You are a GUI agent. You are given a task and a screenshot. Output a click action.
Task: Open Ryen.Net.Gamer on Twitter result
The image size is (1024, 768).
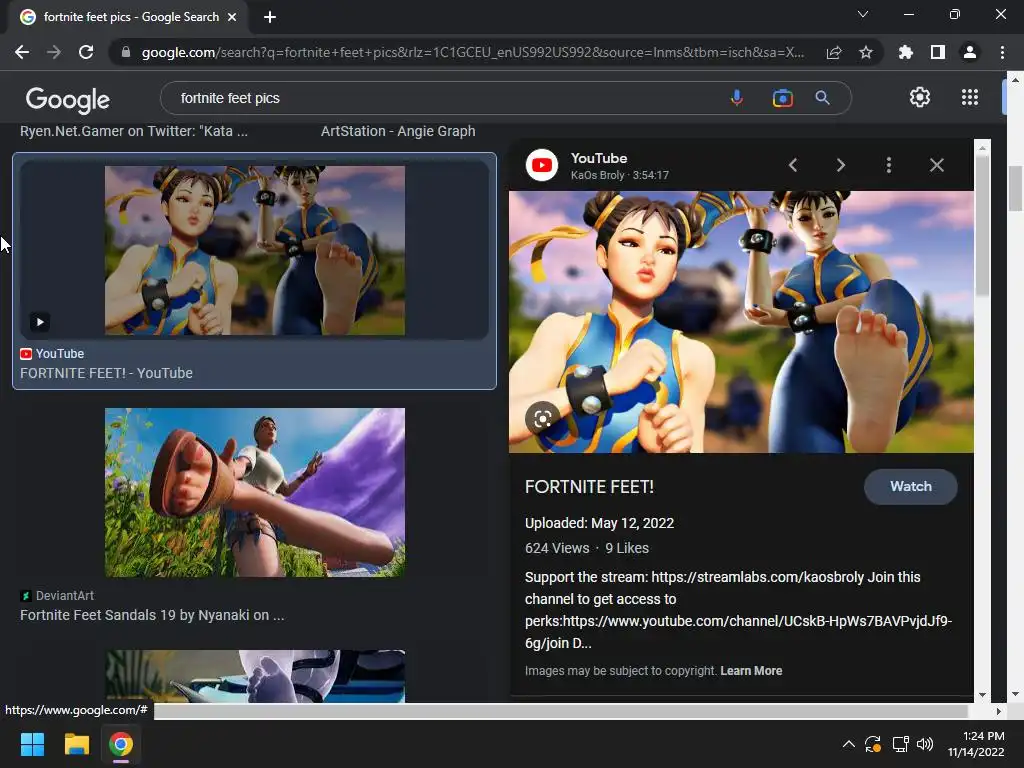point(134,131)
